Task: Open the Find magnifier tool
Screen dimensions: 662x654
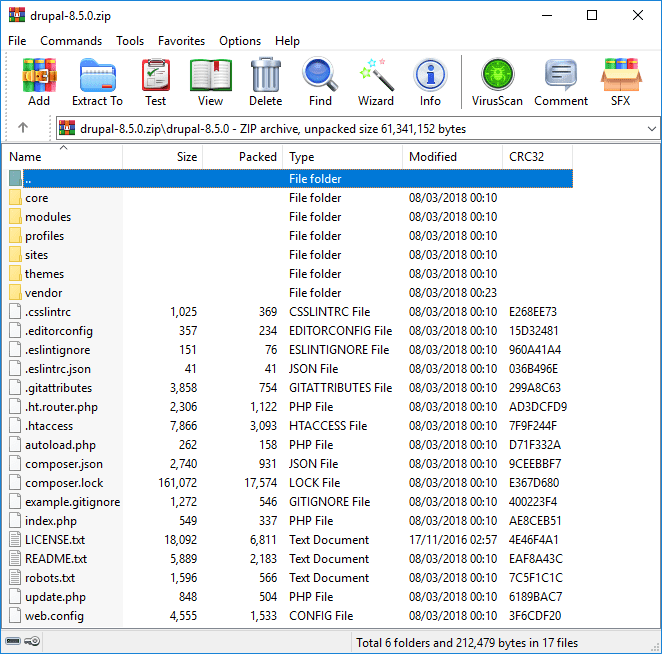Action: (x=320, y=76)
